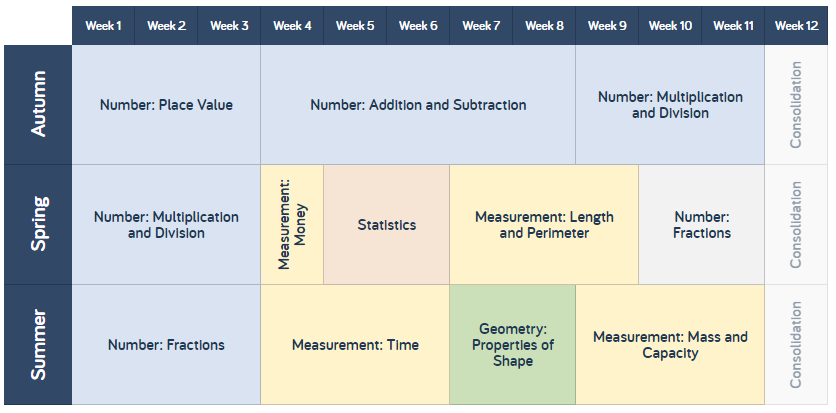Click the Week 12 column header
The width and height of the screenshot is (836, 413).
796,26
